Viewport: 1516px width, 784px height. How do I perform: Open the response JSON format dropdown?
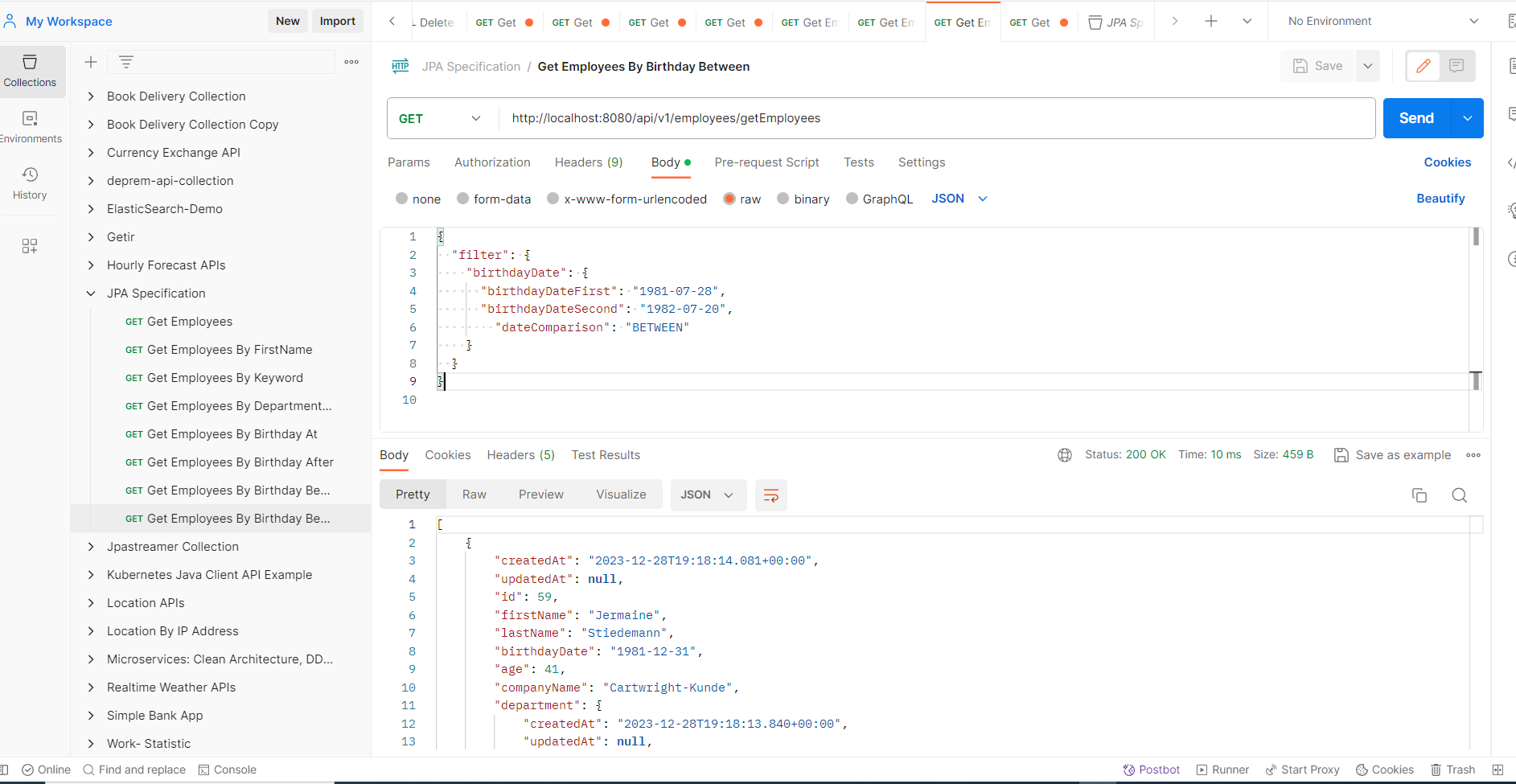[708, 495]
